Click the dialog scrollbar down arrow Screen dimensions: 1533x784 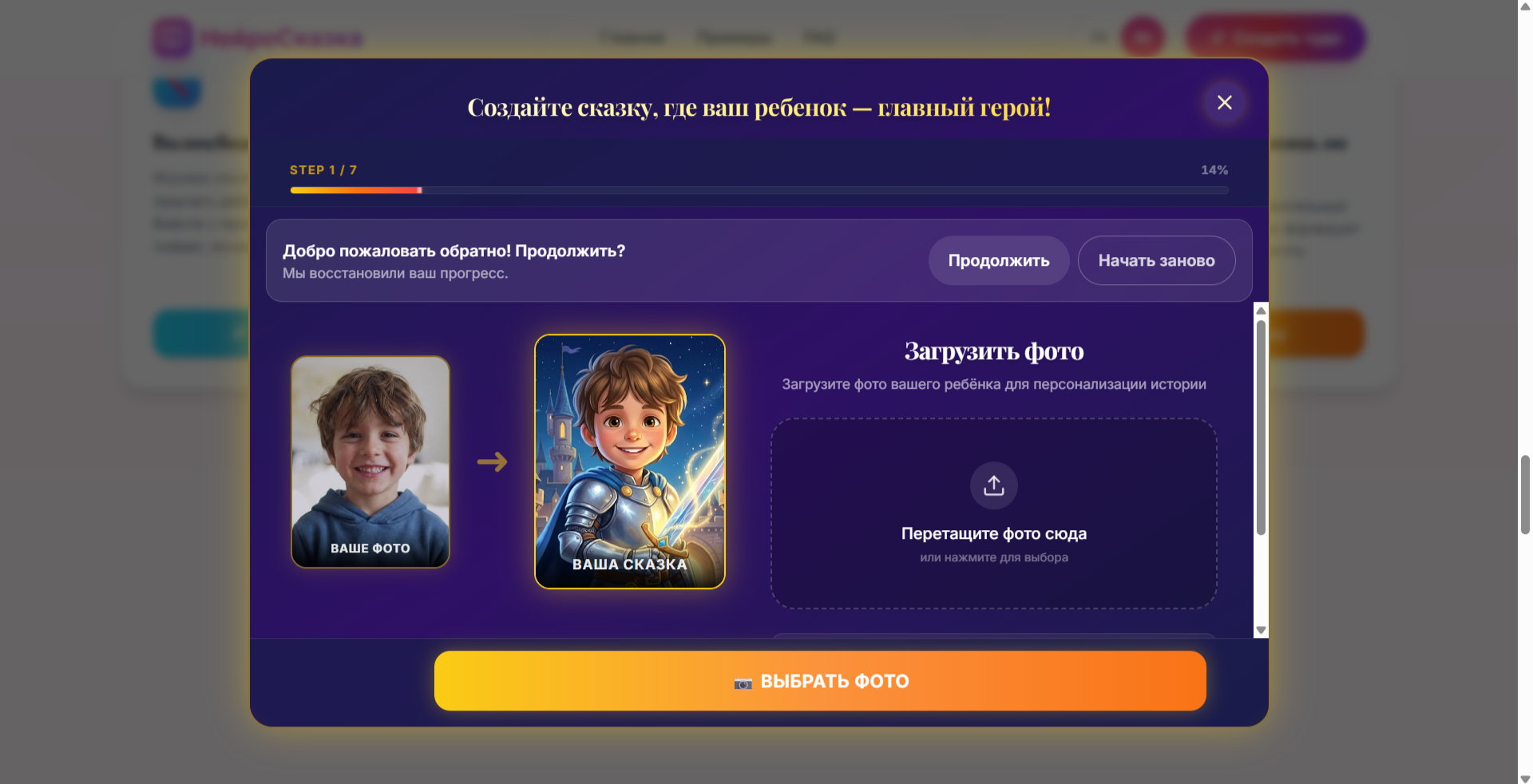1261,631
